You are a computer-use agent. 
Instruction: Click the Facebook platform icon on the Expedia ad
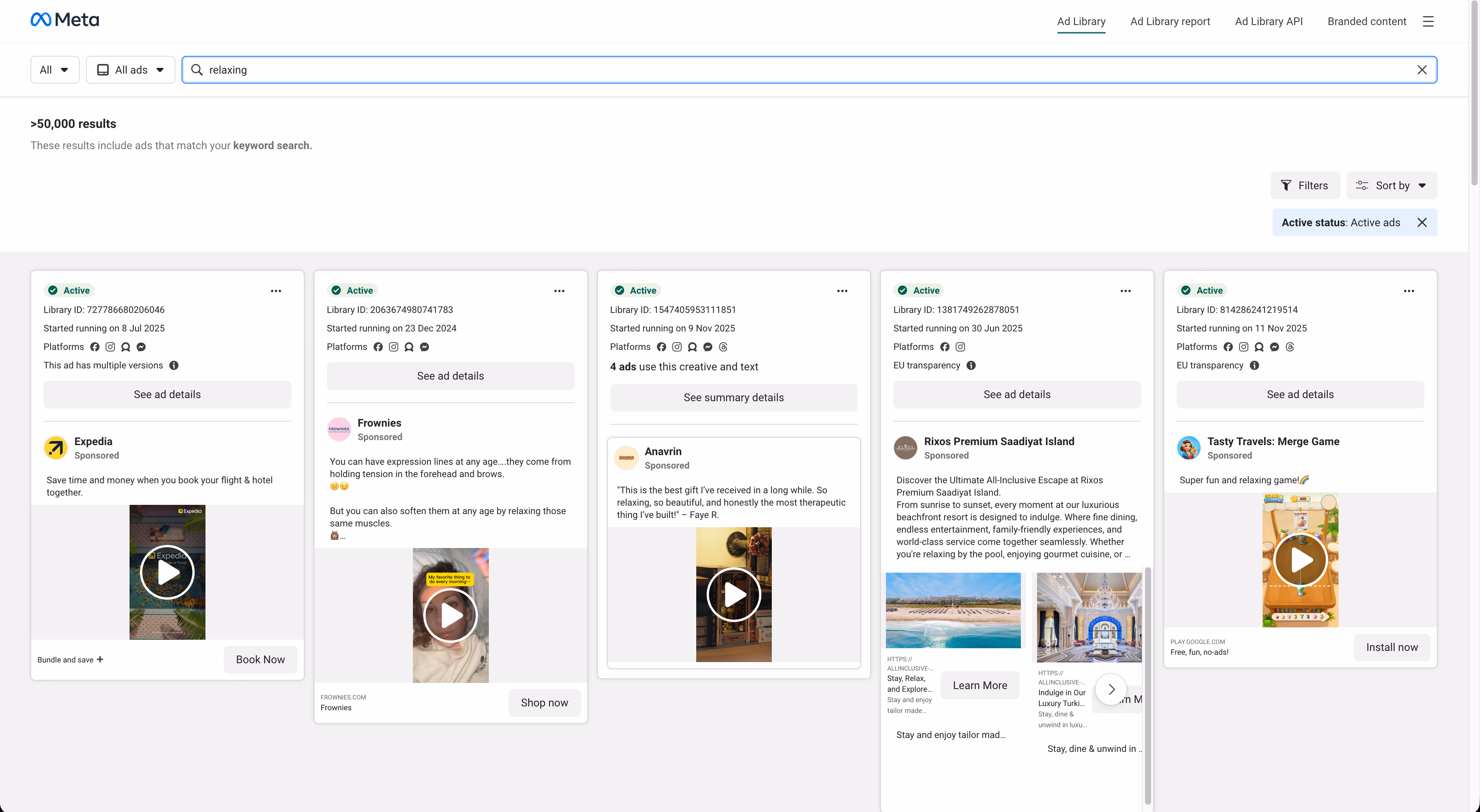95,347
